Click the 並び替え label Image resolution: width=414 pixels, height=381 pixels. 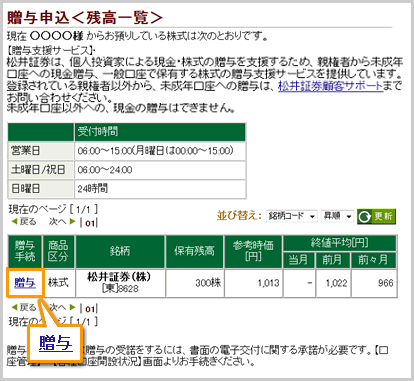pos(239,216)
